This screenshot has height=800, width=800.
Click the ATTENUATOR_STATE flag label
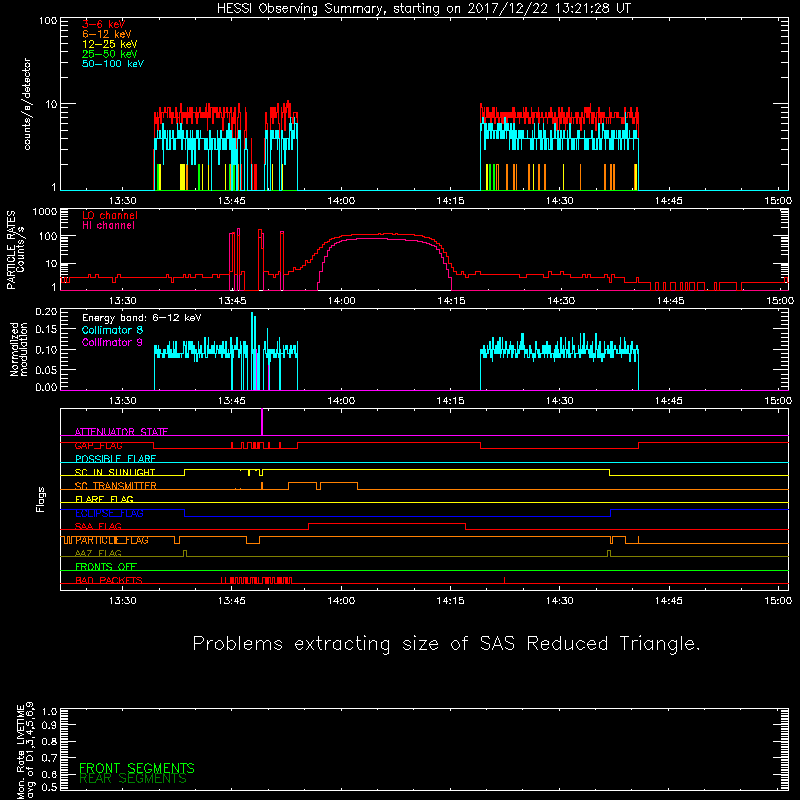[x=121, y=432]
